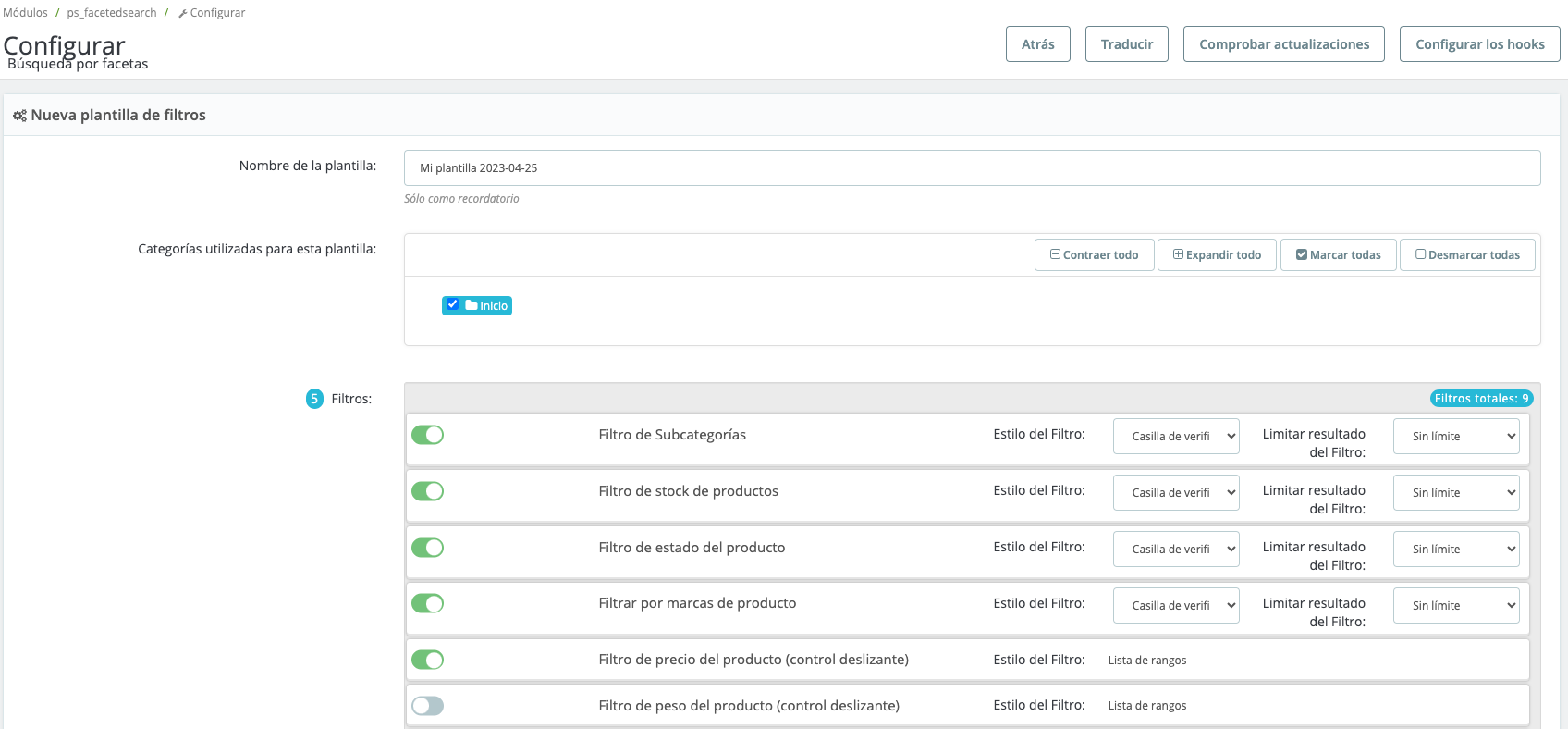
Task: Click the wrench icon beside Configurar breadcrumb
Action: click(183, 14)
